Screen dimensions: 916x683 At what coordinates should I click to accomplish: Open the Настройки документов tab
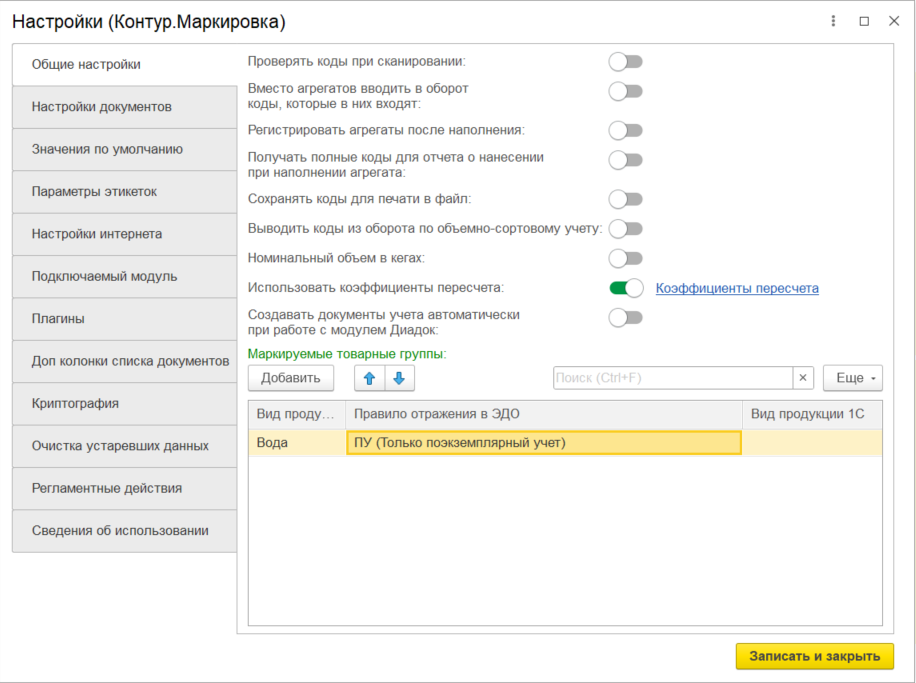tap(124, 107)
